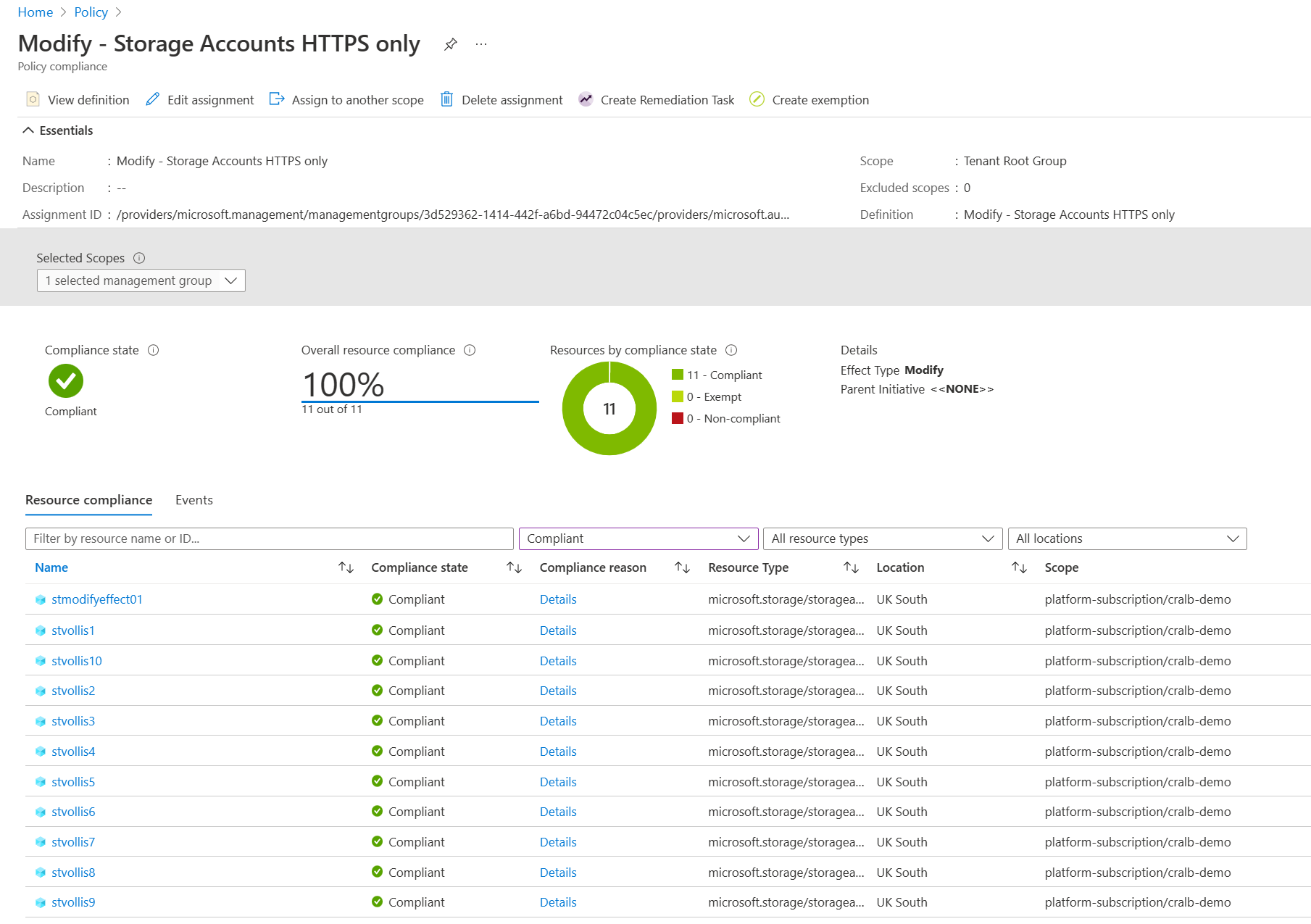Click info icon beside Overall resource compliance

click(470, 350)
